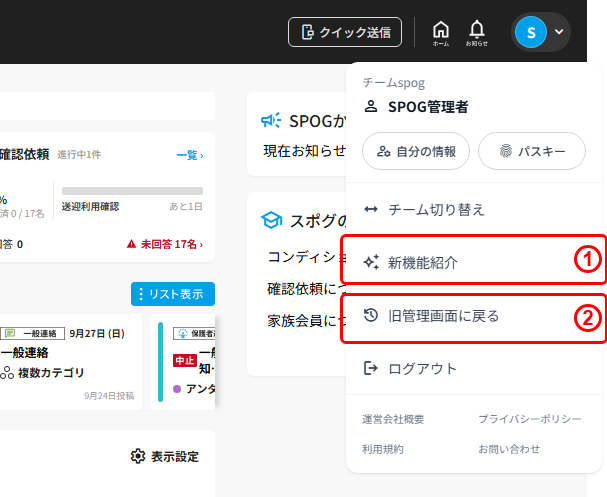Viewport: 607px width, 497px height.
Task: Click the team switch arrows icon
Action: pos(371,209)
